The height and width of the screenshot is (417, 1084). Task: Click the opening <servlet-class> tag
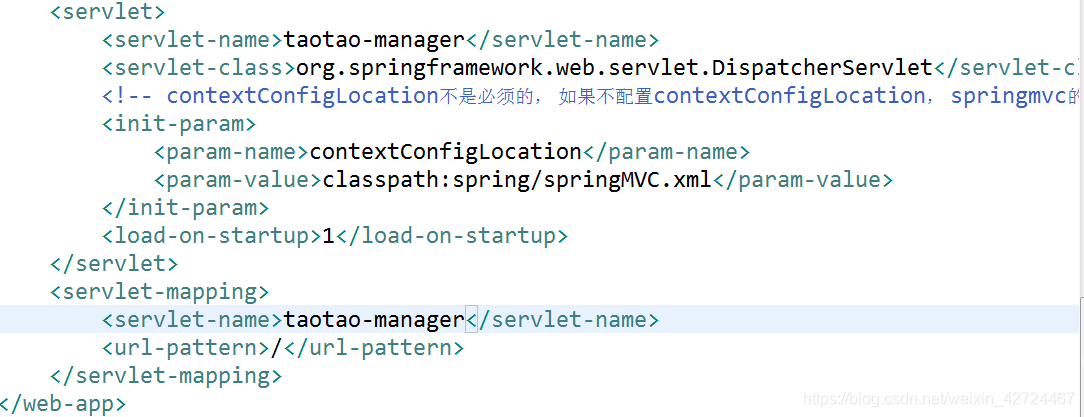pos(199,68)
